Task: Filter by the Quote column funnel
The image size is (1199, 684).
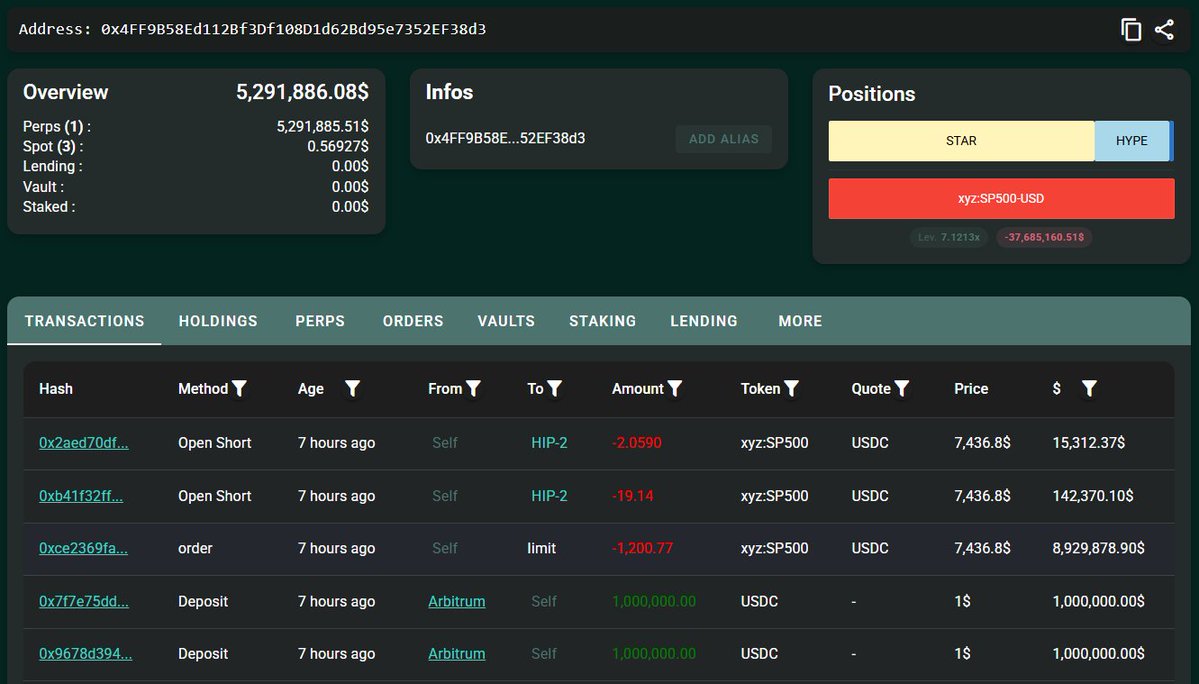Action: point(902,389)
